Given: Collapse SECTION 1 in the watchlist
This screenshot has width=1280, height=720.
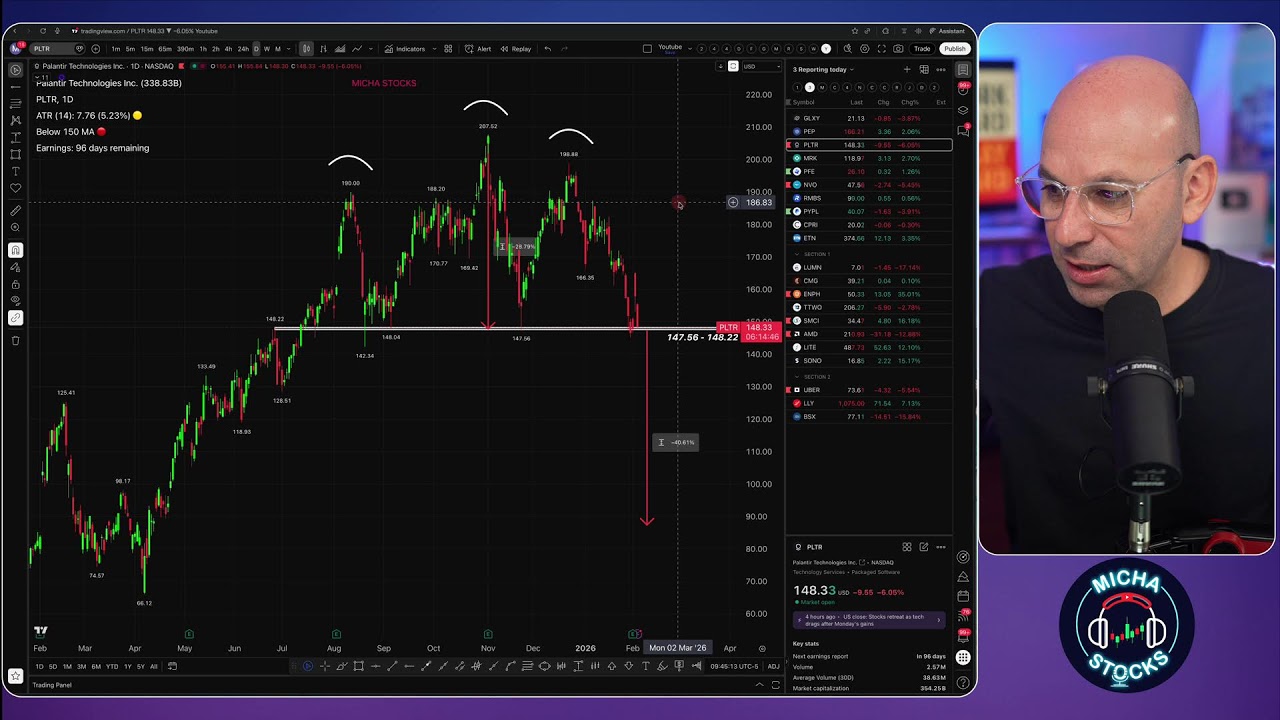Looking at the screenshot, I should pos(797,254).
